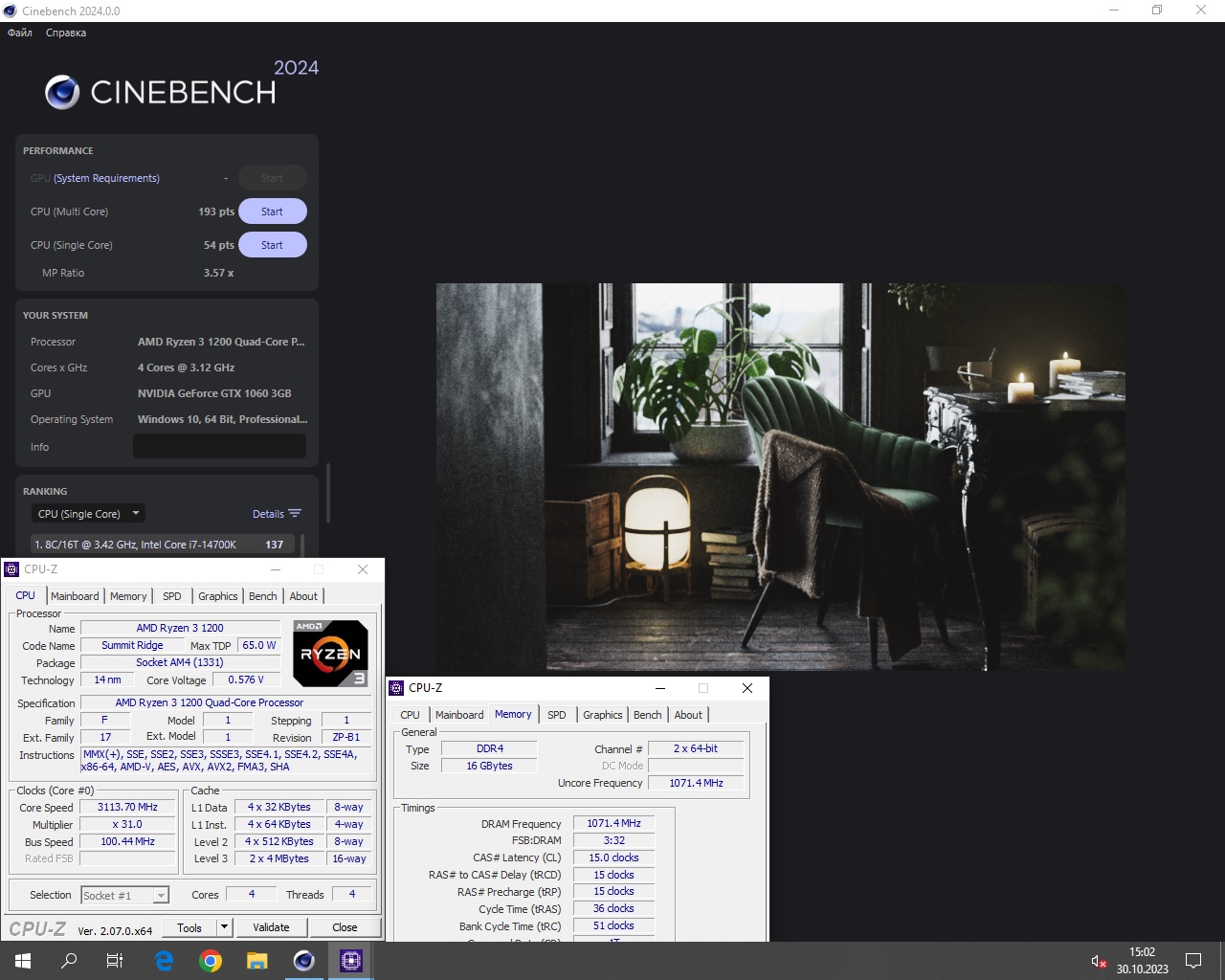The width and height of the screenshot is (1225, 980).
Task: Click the CPU-Z Validate button
Action: tap(271, 927)
